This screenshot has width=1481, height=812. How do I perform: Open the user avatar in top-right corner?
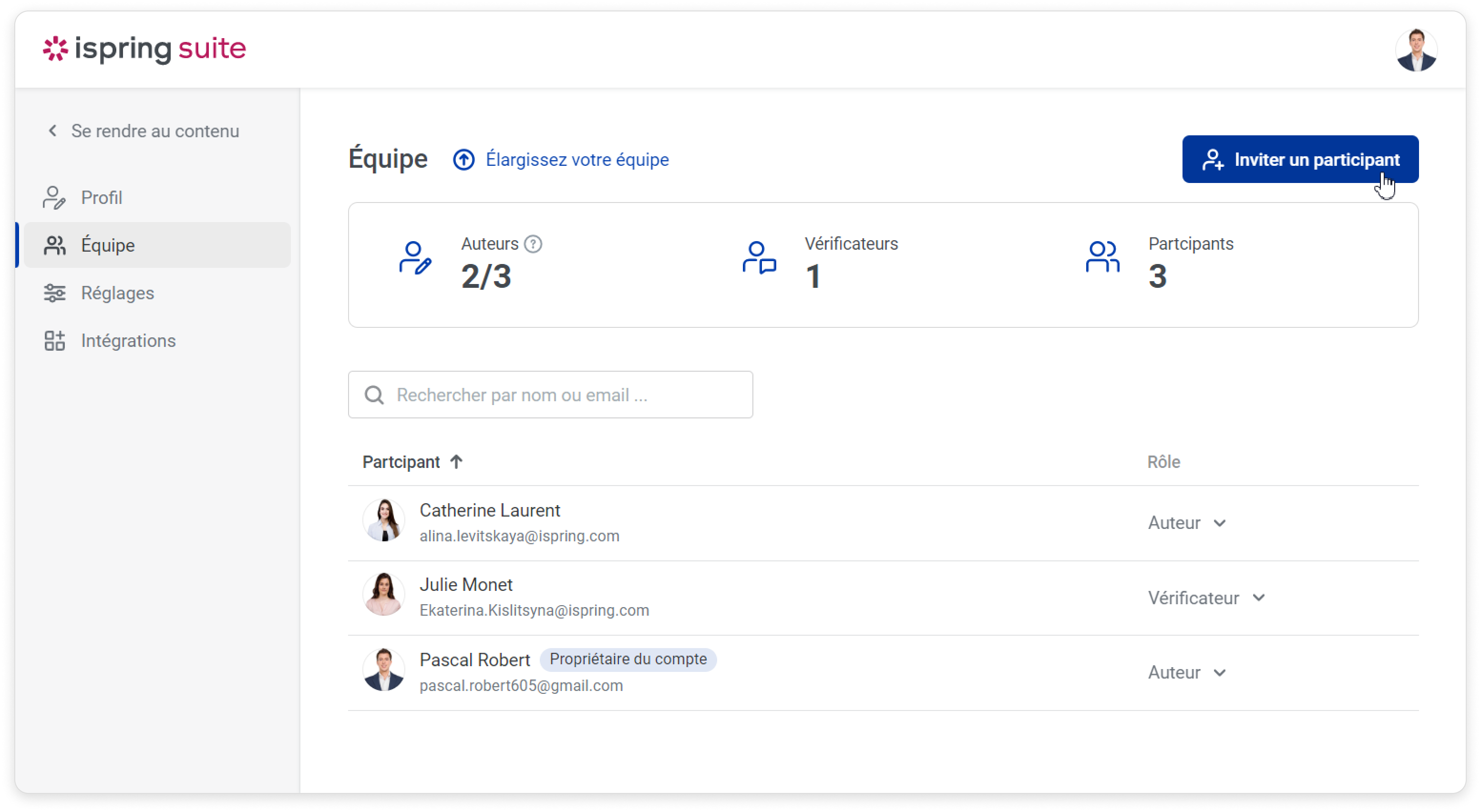1416,51
